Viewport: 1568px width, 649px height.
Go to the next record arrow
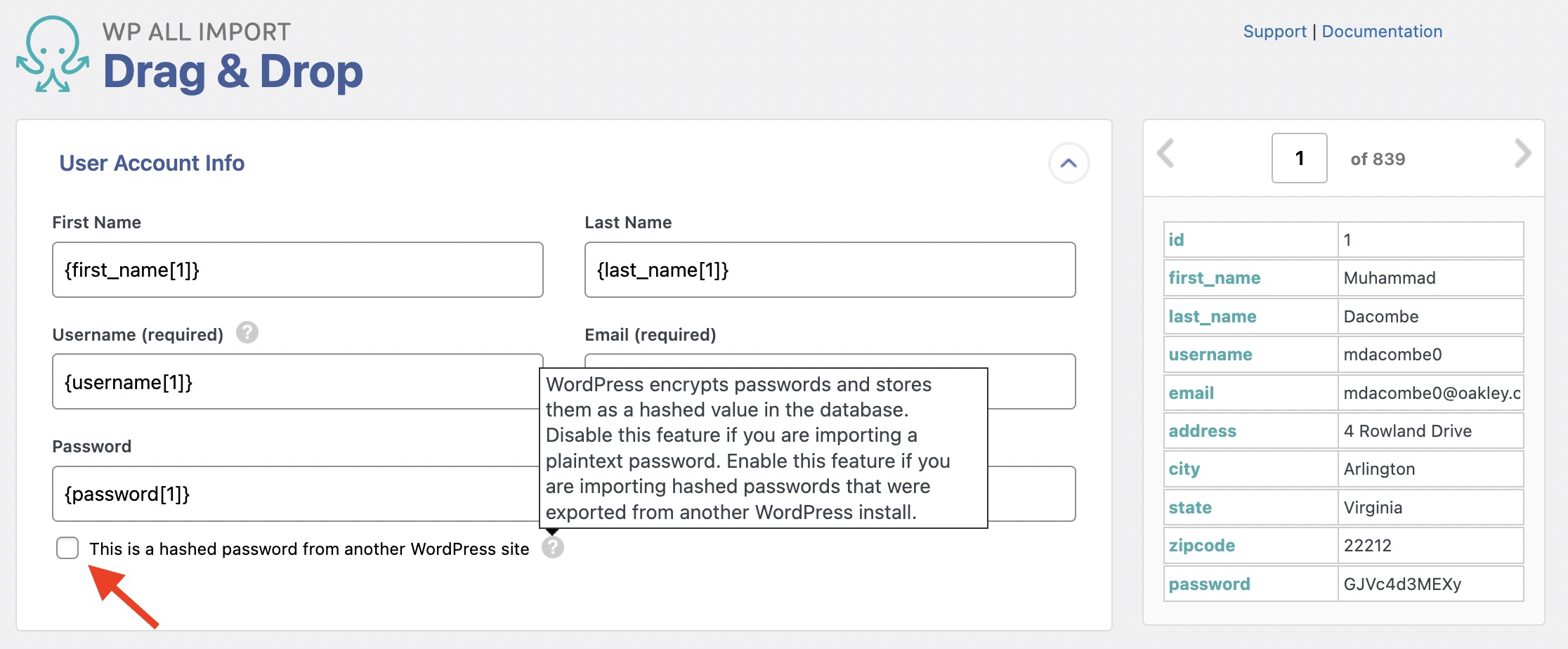[1522, 154]
